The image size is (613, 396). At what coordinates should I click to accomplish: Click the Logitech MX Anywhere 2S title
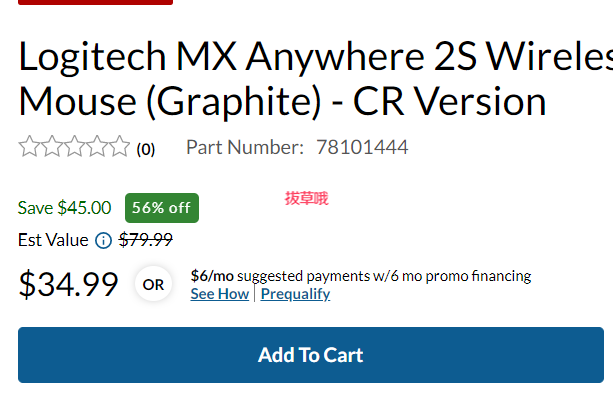coord(315,79)
